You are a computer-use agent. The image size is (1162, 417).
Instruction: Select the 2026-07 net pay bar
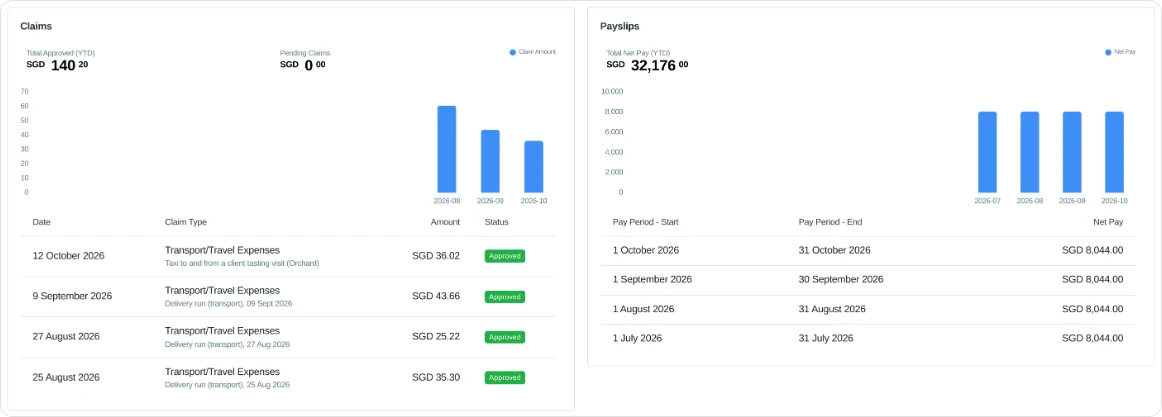pos(987,153)
